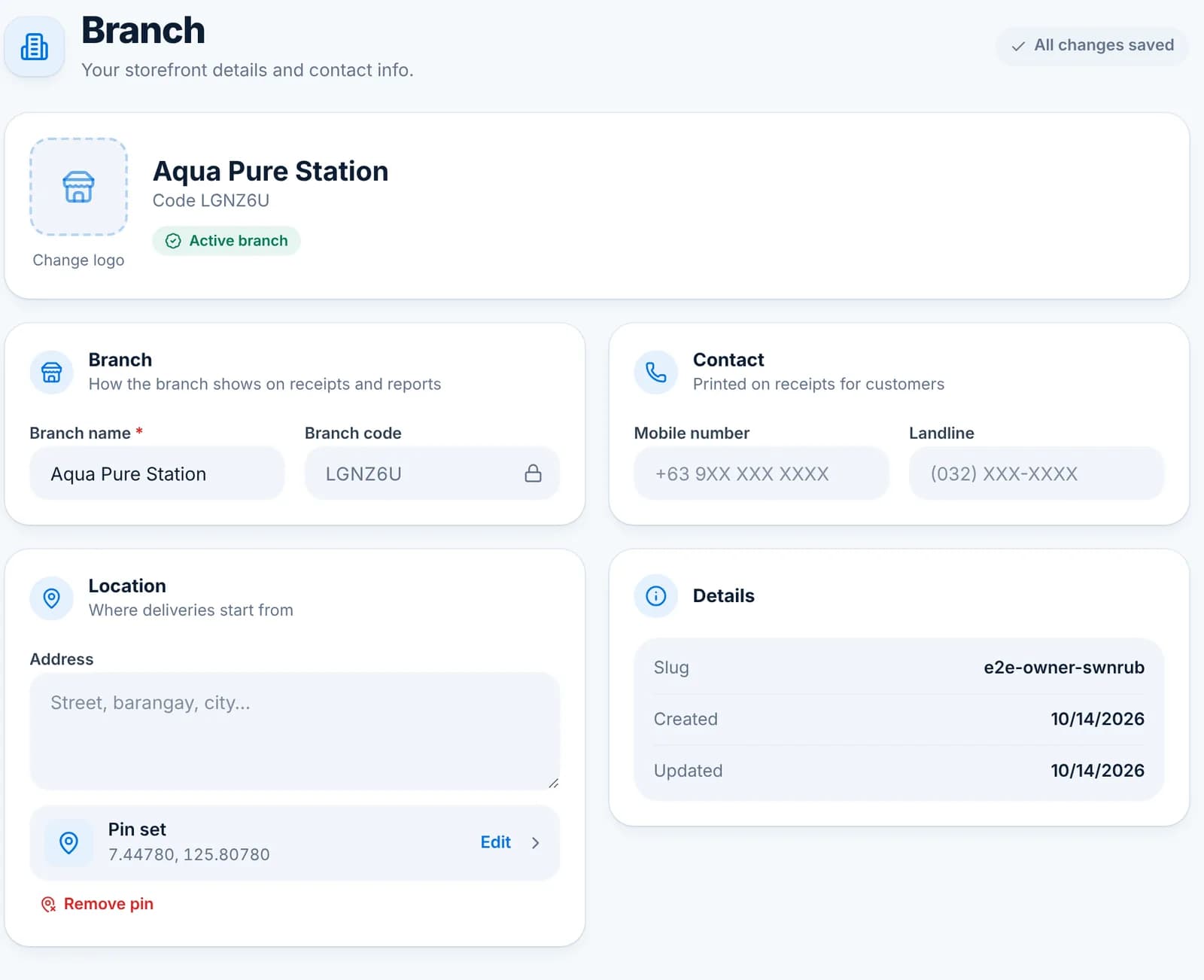Click the Created date 10/14/2026

pyautogui.click(x=1097, y=719)
